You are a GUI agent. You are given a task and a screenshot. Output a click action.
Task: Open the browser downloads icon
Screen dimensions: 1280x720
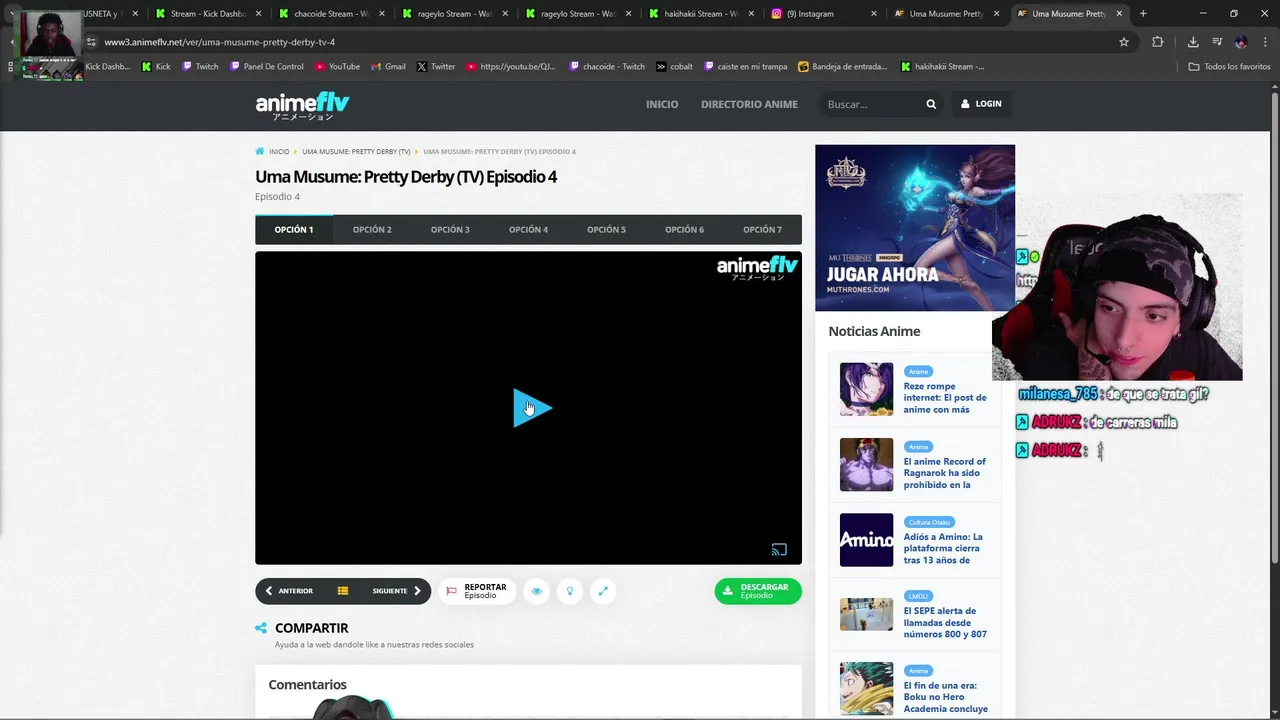click(x=1193, y=42)
